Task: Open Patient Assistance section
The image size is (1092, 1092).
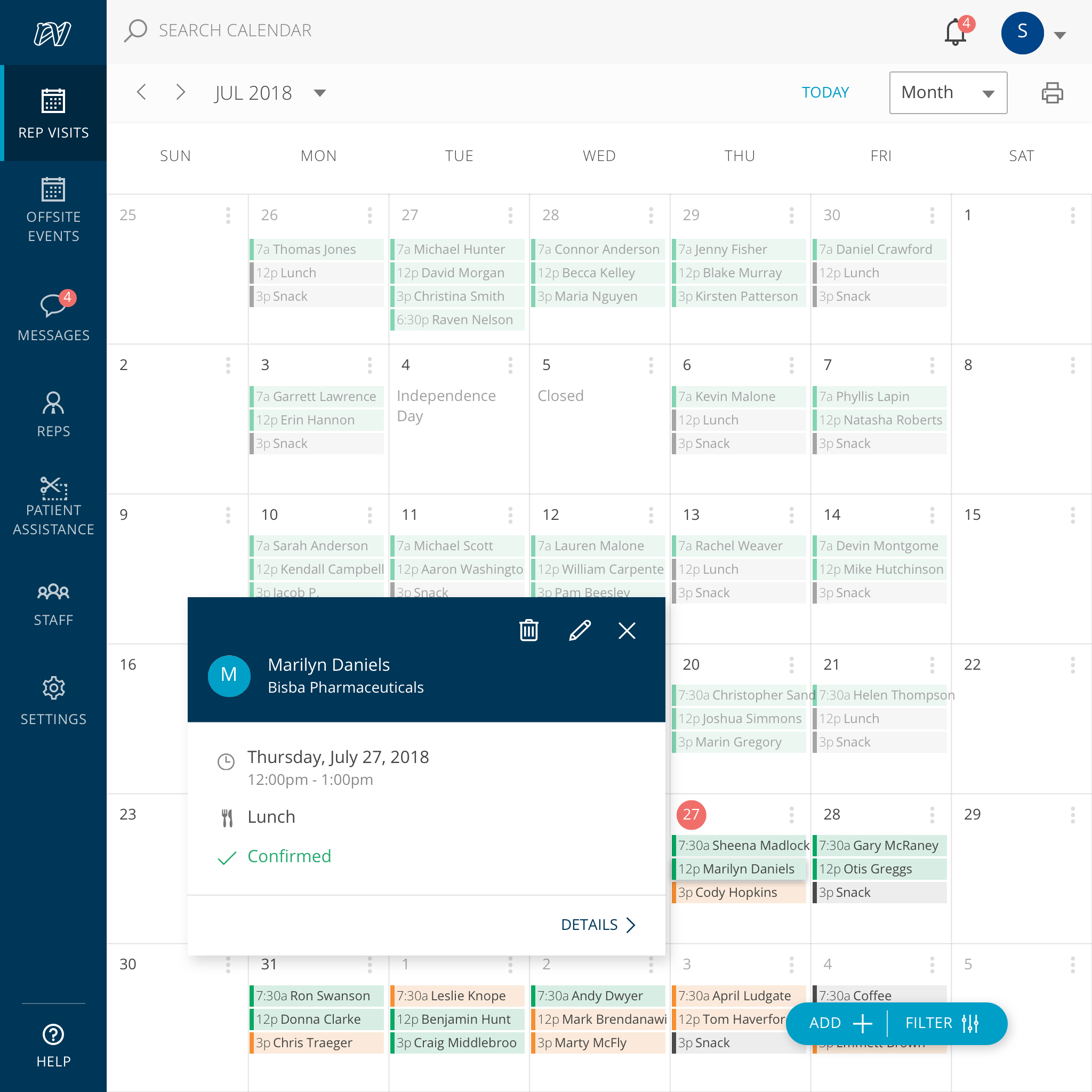Action: pos(53,506)
